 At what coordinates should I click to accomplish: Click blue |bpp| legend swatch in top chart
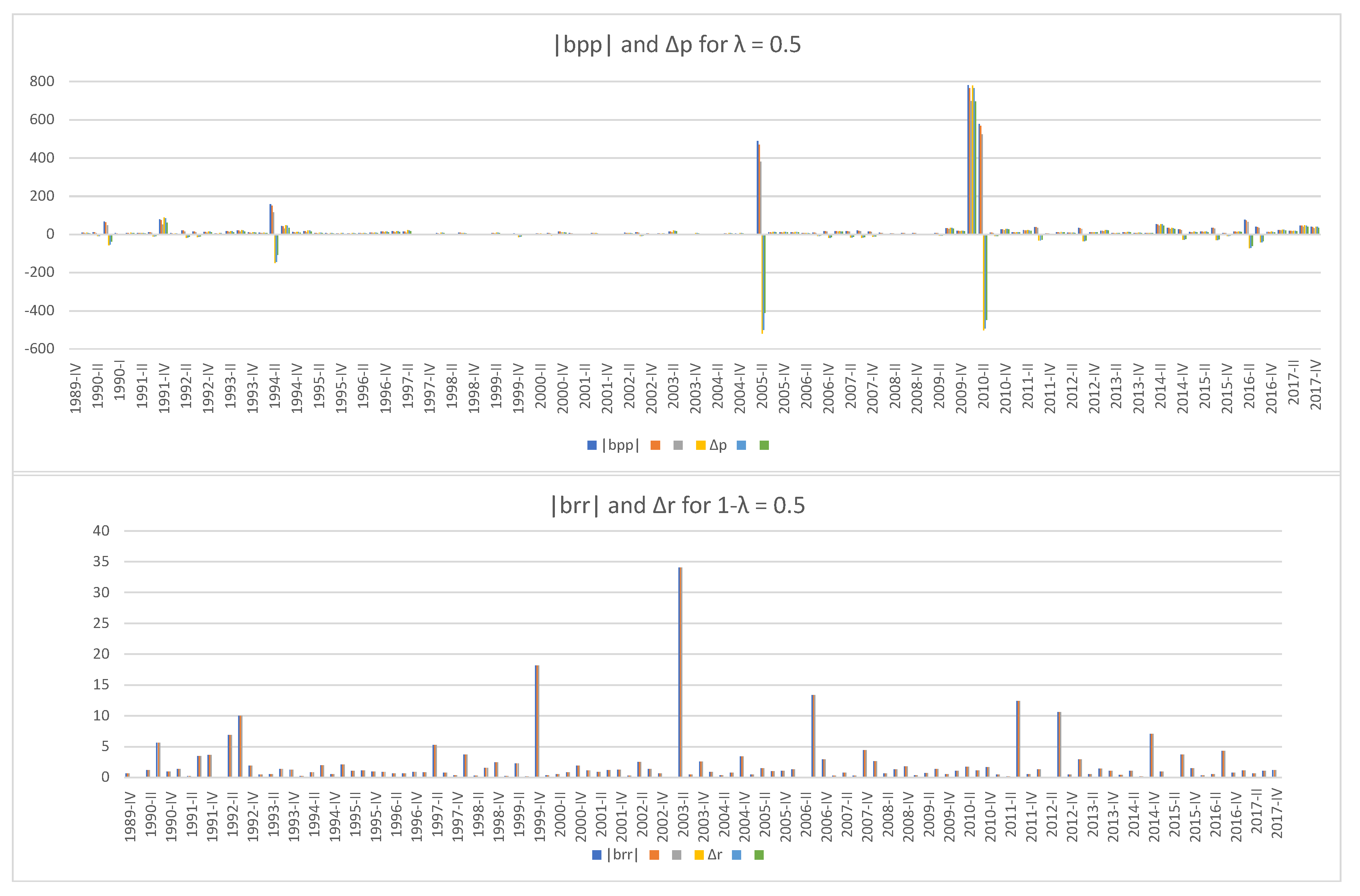tap(591, 446)
